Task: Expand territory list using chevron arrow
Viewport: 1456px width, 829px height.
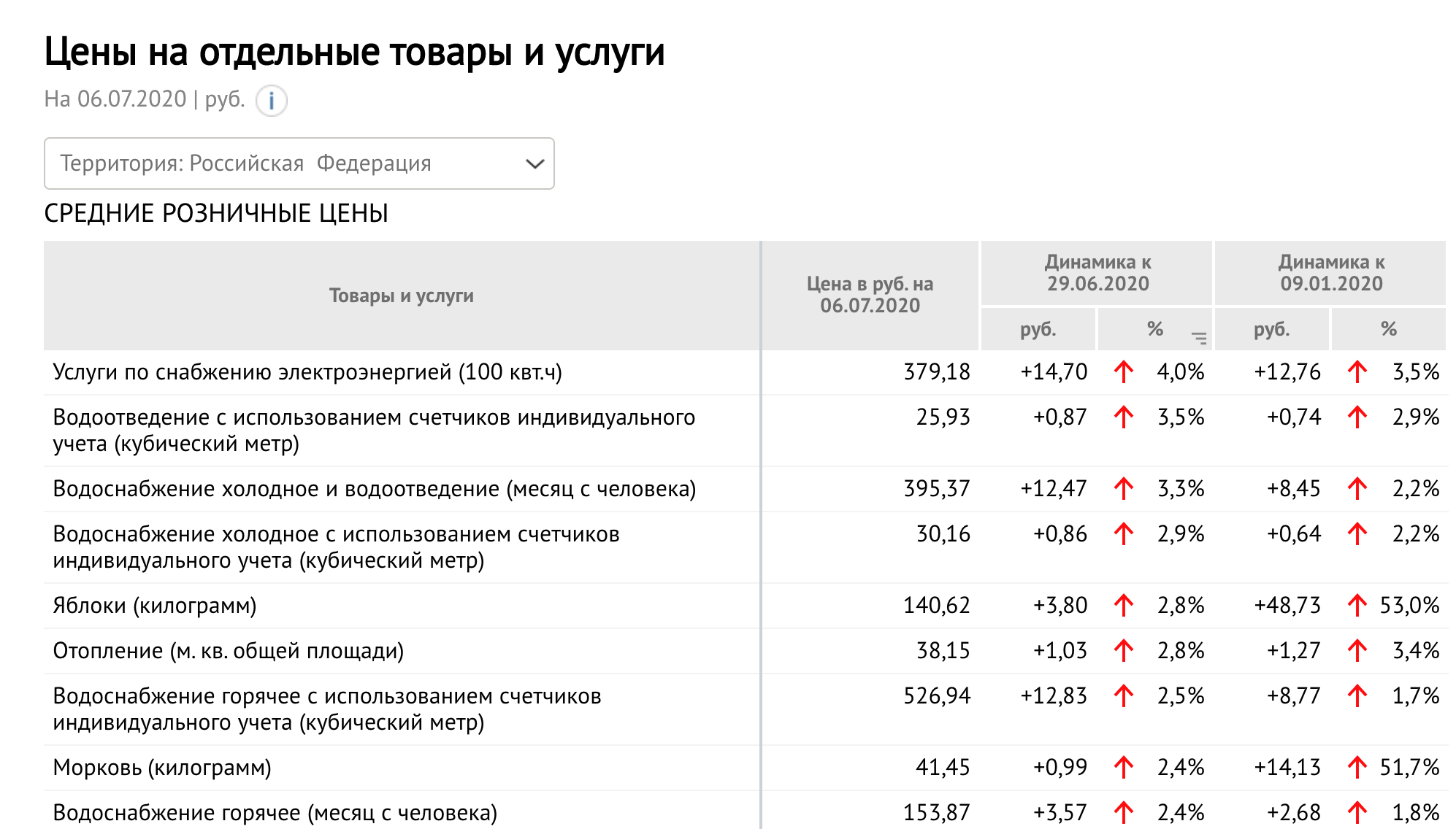Action: click(x=534, y=163)
